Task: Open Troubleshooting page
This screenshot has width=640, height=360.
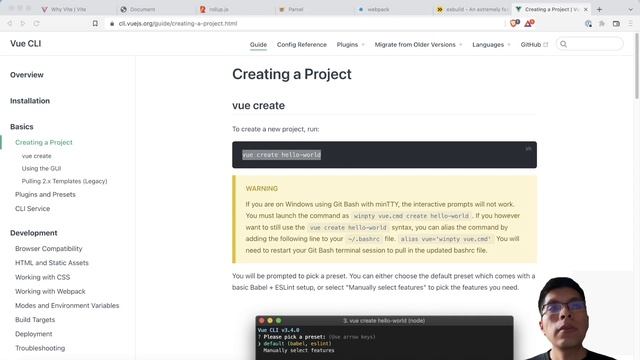Action: [x=40, y=348]
